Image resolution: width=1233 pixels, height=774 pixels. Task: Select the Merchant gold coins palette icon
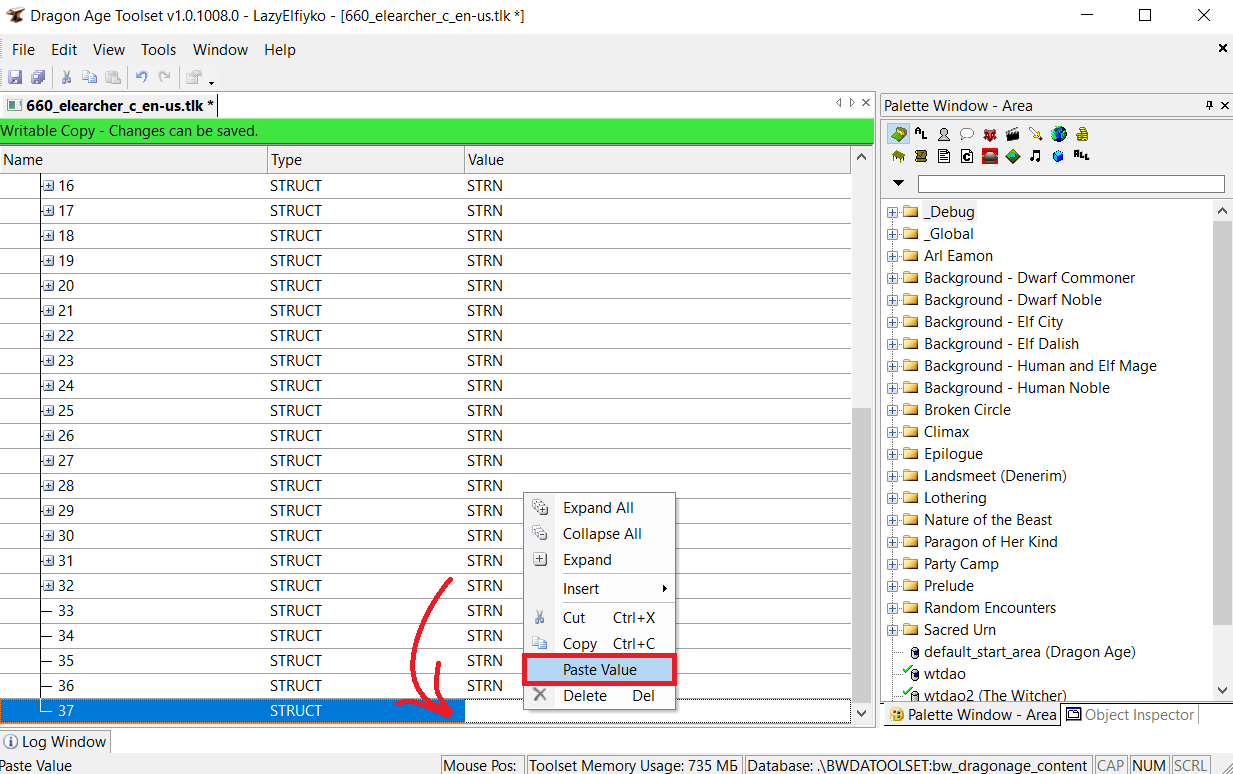click(1082, 133)
